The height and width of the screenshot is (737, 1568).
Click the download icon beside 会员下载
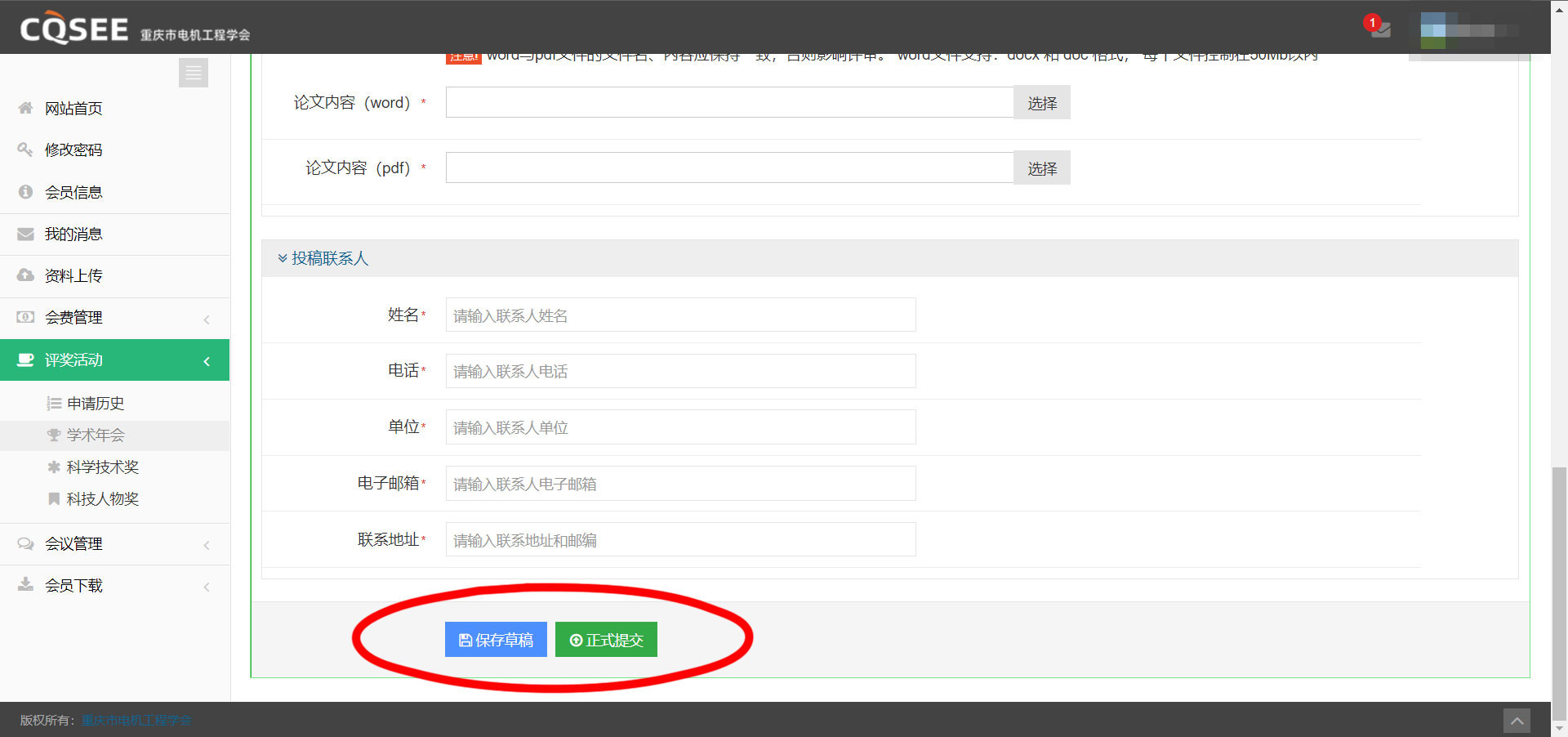point(25,585)
